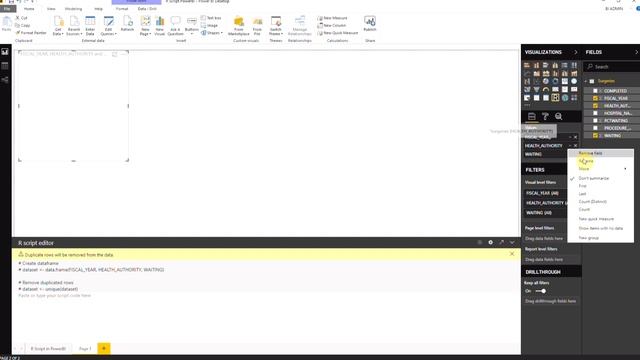
Task: Collapse the Visualizations pane chevron
Action: (576, 52)
